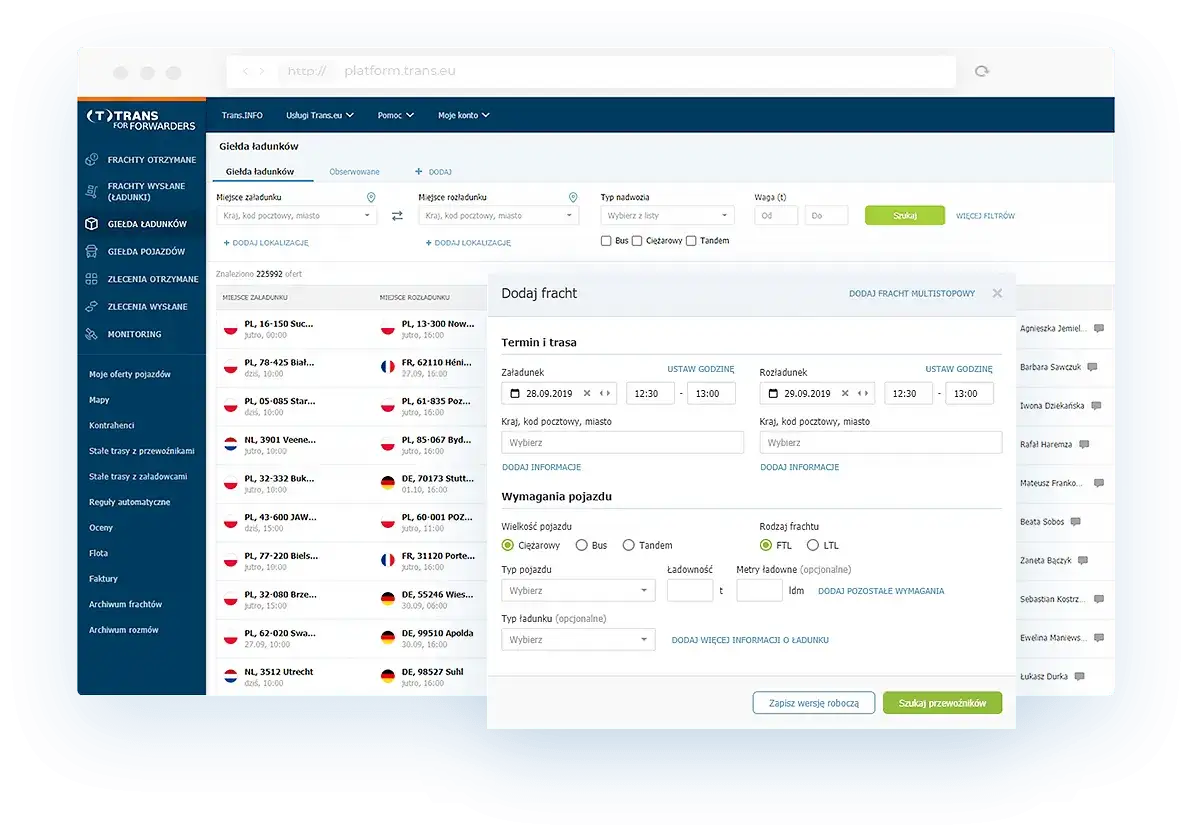
Task: Tick the Tandem checkbox filter
Action: tap(691, 241)
